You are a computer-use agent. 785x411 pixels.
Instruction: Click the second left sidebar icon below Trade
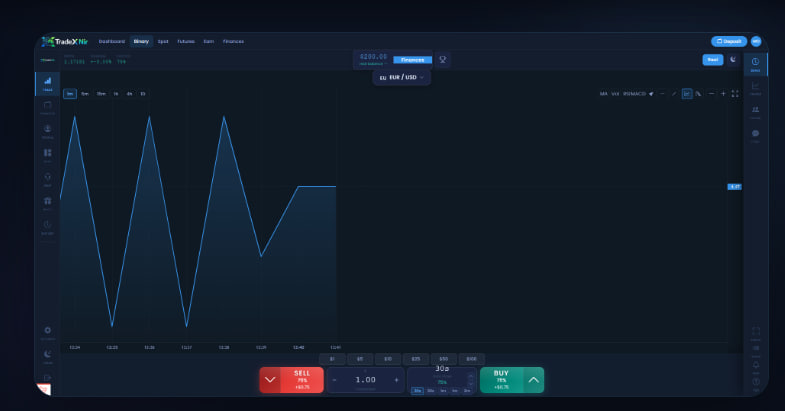pyautogui.click(x=48, y=107)
